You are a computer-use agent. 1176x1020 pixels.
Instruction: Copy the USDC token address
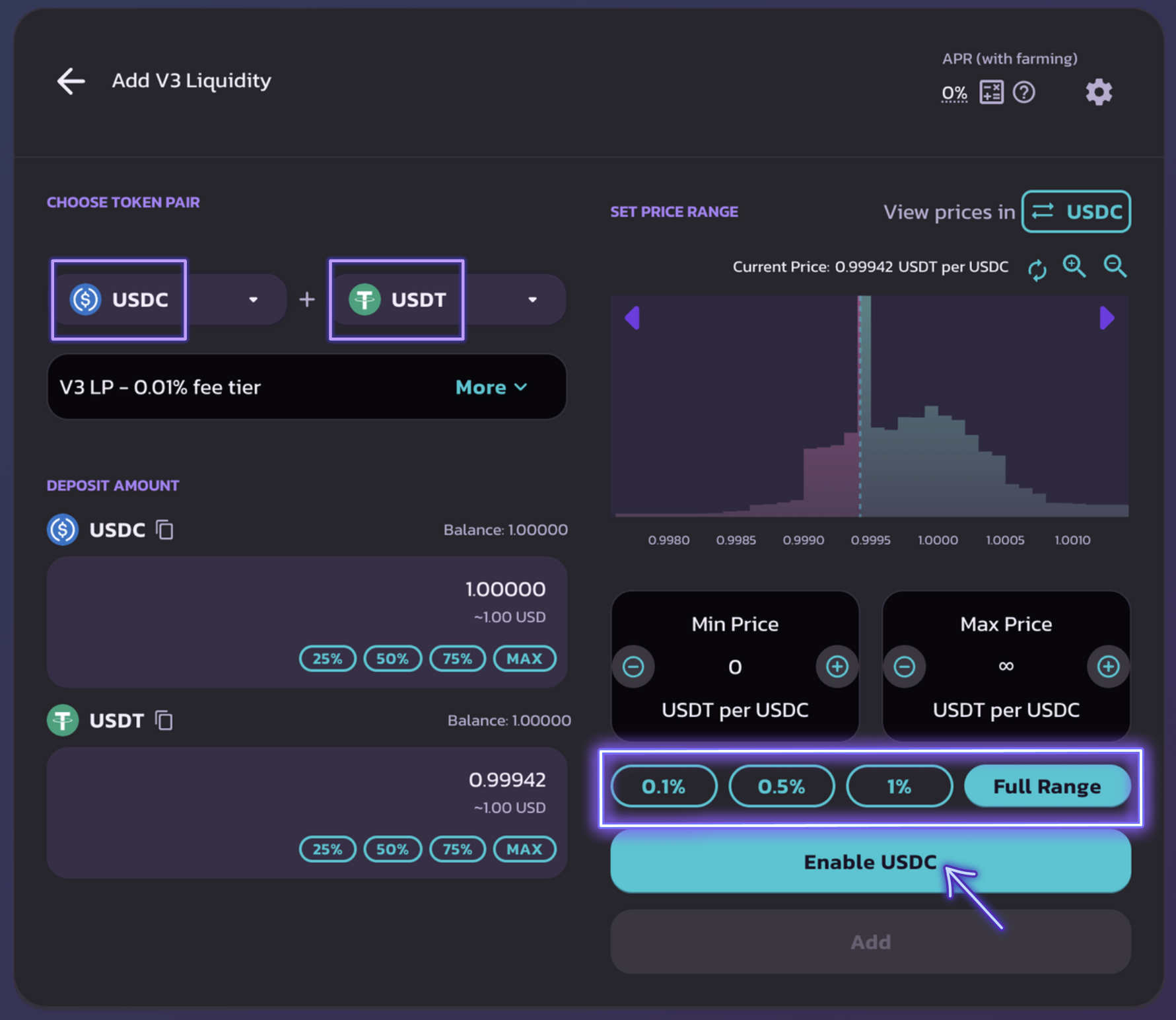pyautogui.click(x=164, y=530)
